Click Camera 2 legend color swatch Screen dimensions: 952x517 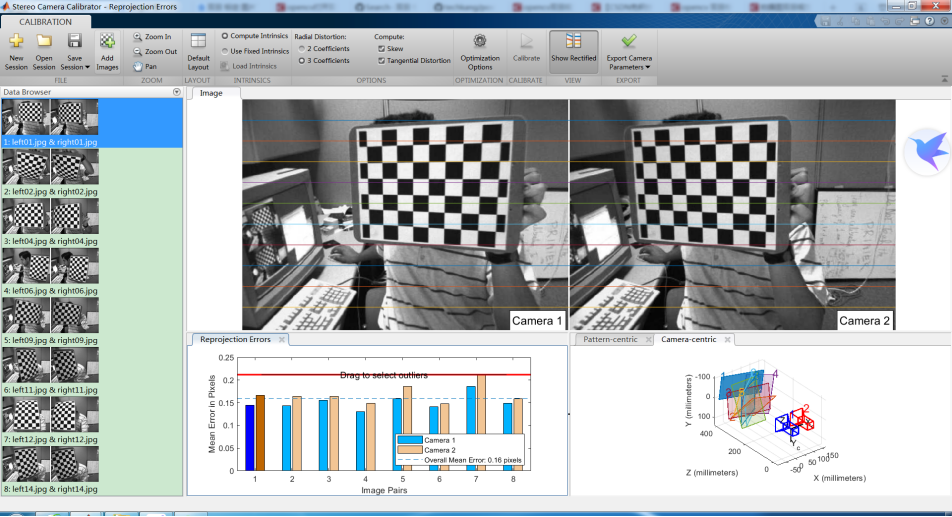tap(410, 450)
